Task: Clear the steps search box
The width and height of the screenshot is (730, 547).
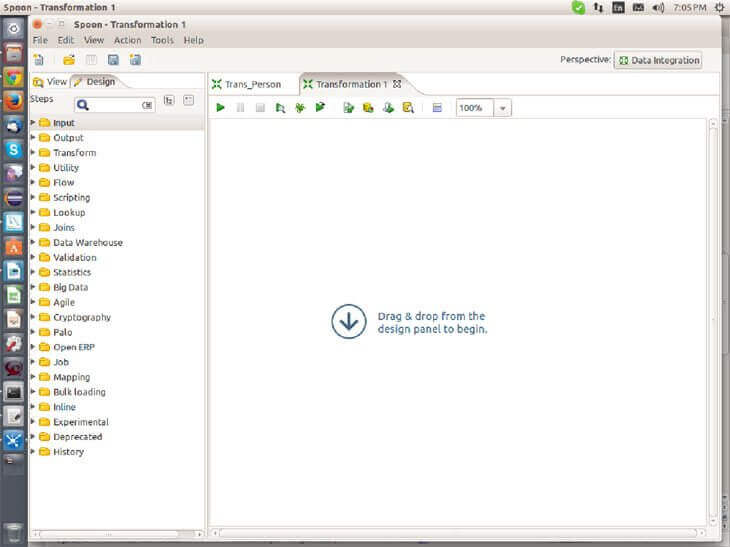Action: click(x=147, y=105)
